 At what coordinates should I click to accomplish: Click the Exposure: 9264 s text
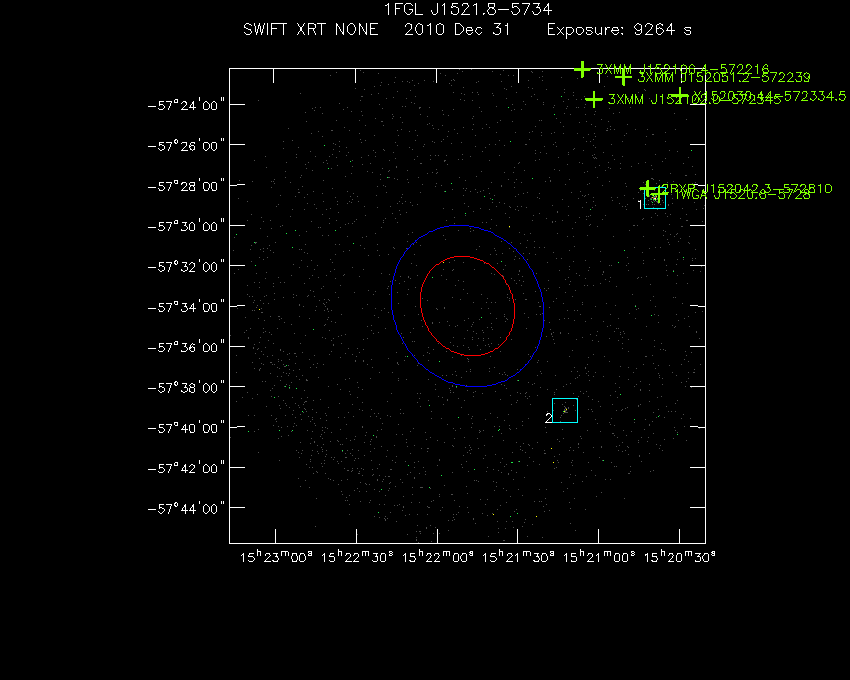point(619,29)
